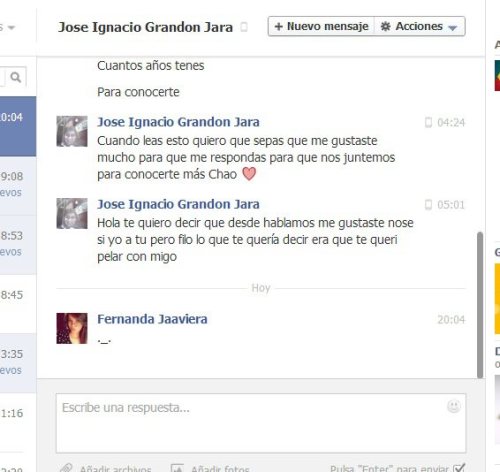Click mobile icon beside header name
This screenshot has height=472, width=500.
click(244, 27)
